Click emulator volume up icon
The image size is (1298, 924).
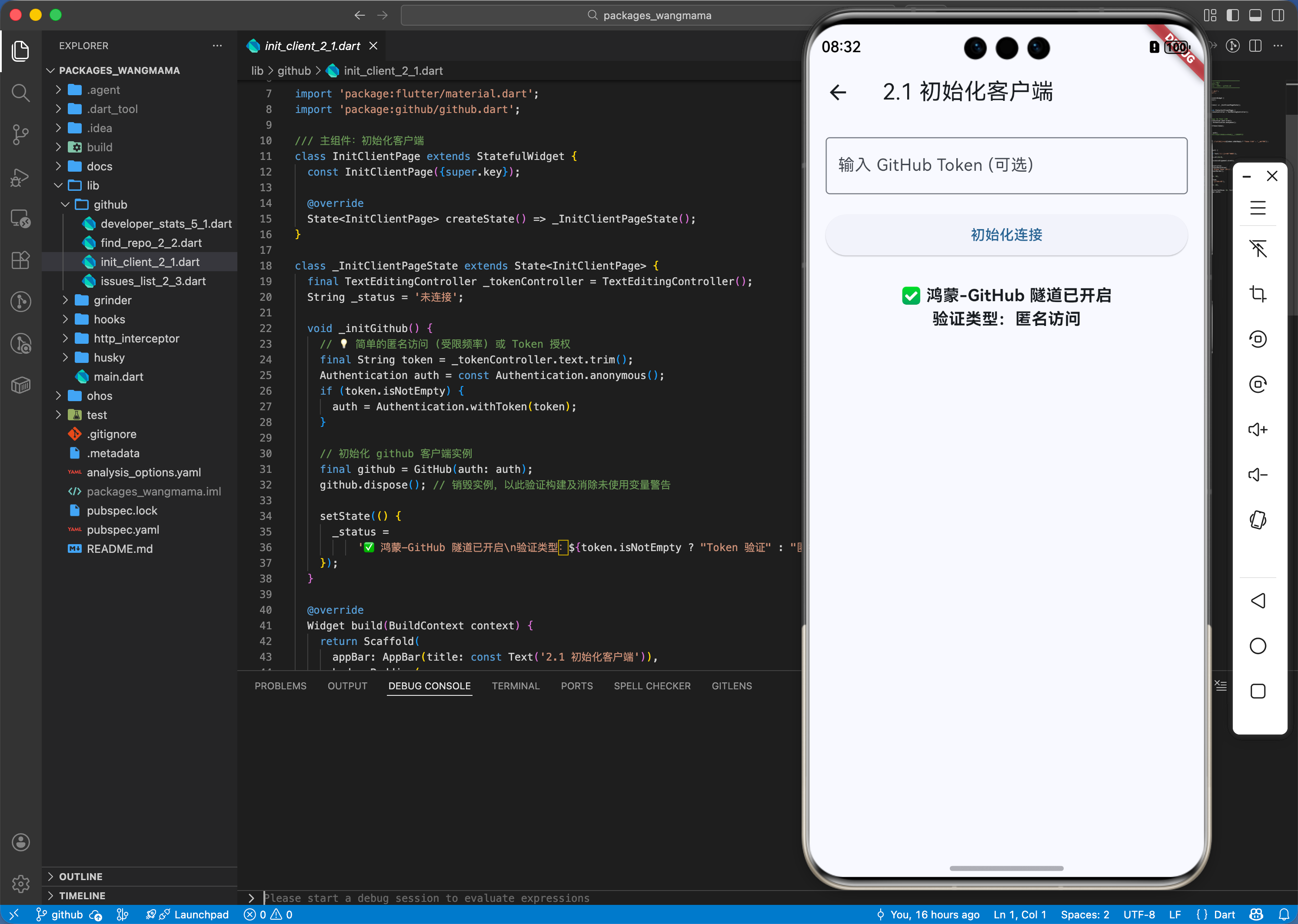[1258, 429]
